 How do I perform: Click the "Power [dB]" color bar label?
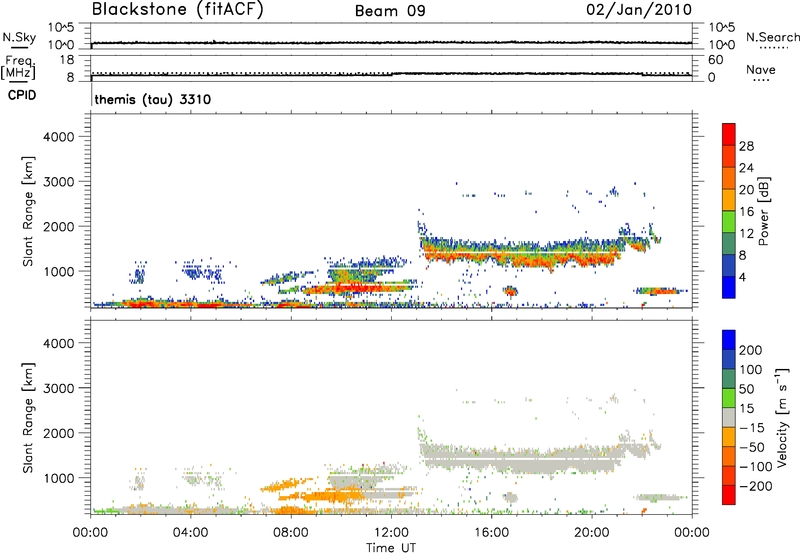[x=764, y=211]
